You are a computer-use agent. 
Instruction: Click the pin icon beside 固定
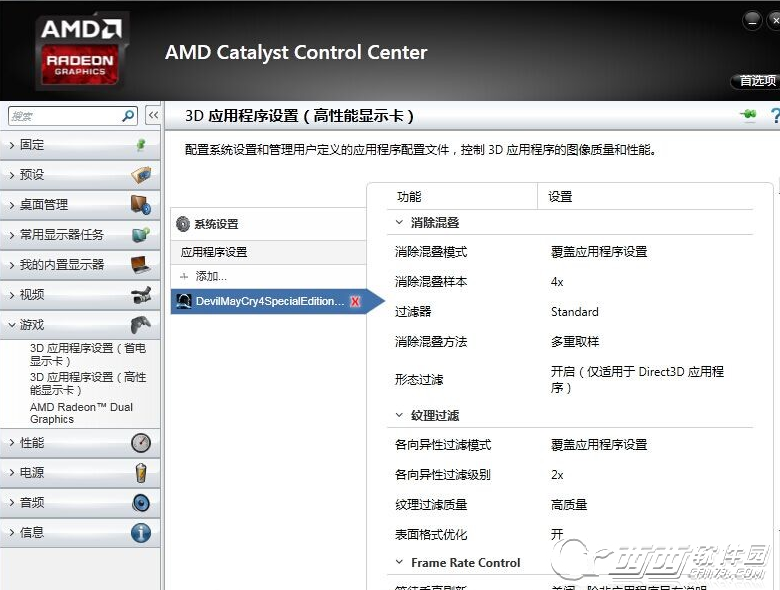tap(141, 145)
